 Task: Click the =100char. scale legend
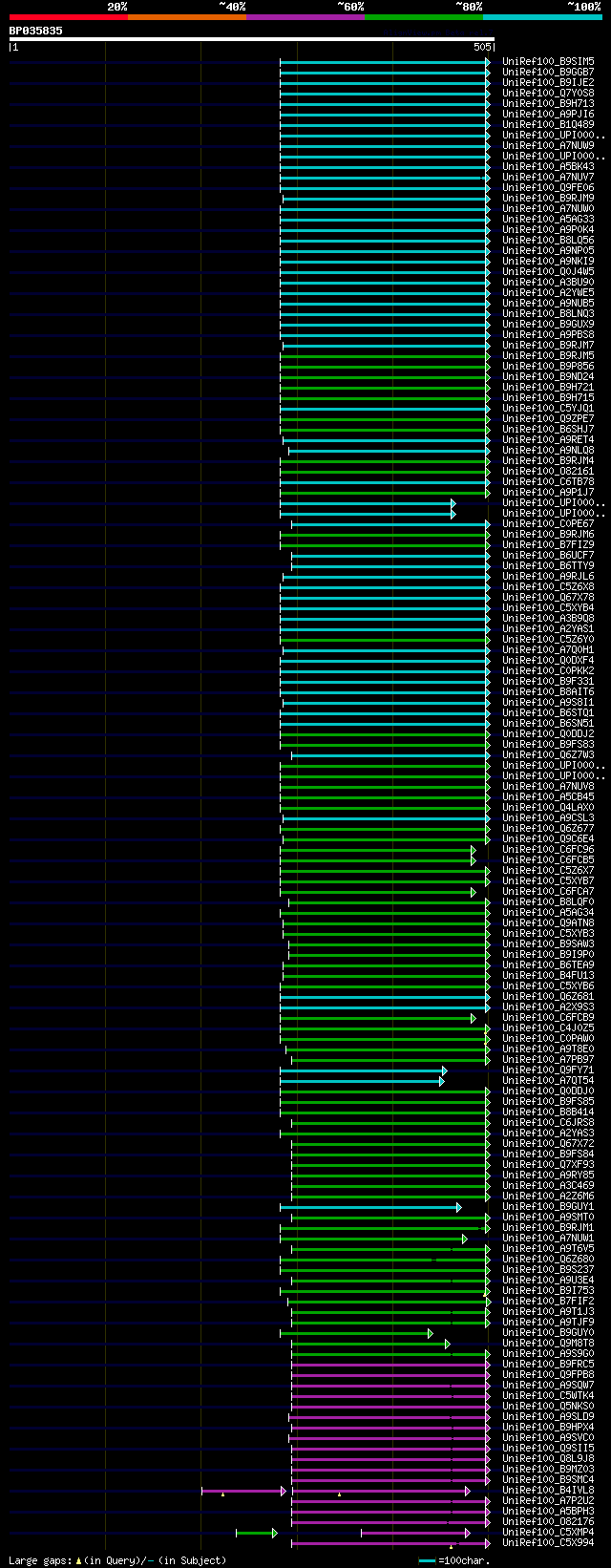(455, 1560)
